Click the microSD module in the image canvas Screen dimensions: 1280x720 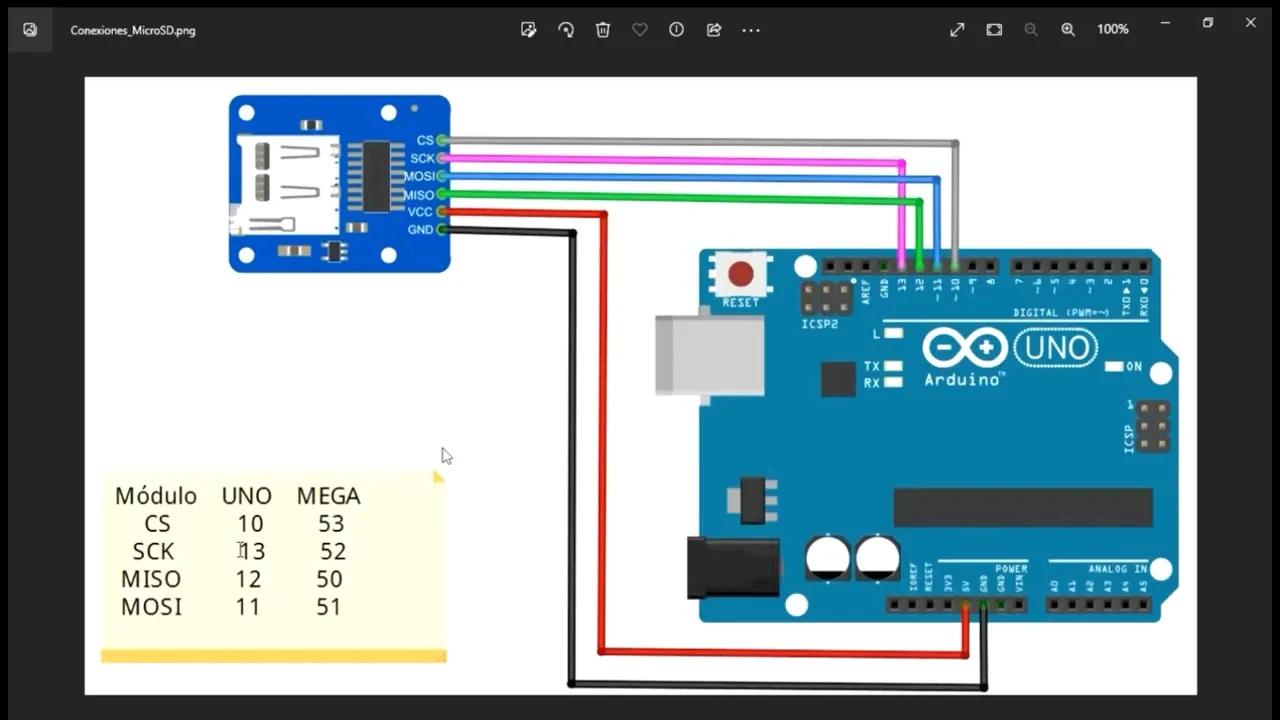pyautogui.click(x=340, y=183)
